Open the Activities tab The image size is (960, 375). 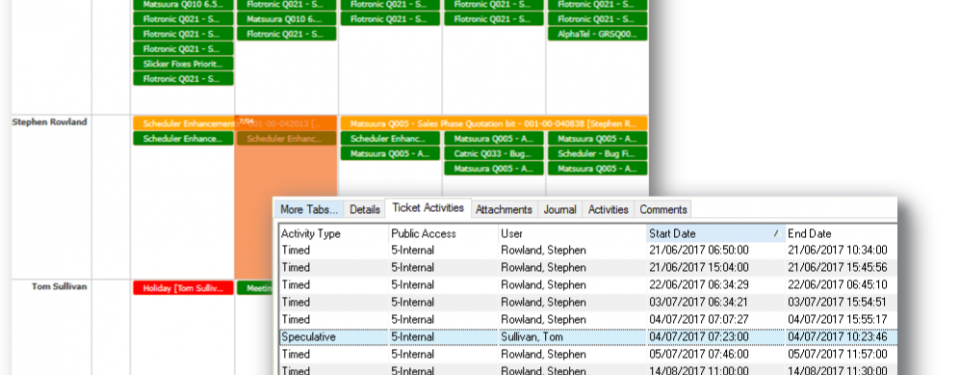(608, 210)
